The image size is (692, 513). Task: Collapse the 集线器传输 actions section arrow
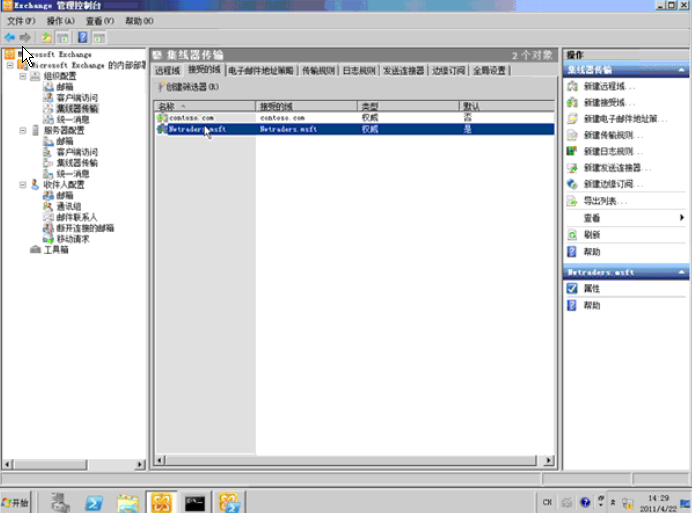point(681,70)
